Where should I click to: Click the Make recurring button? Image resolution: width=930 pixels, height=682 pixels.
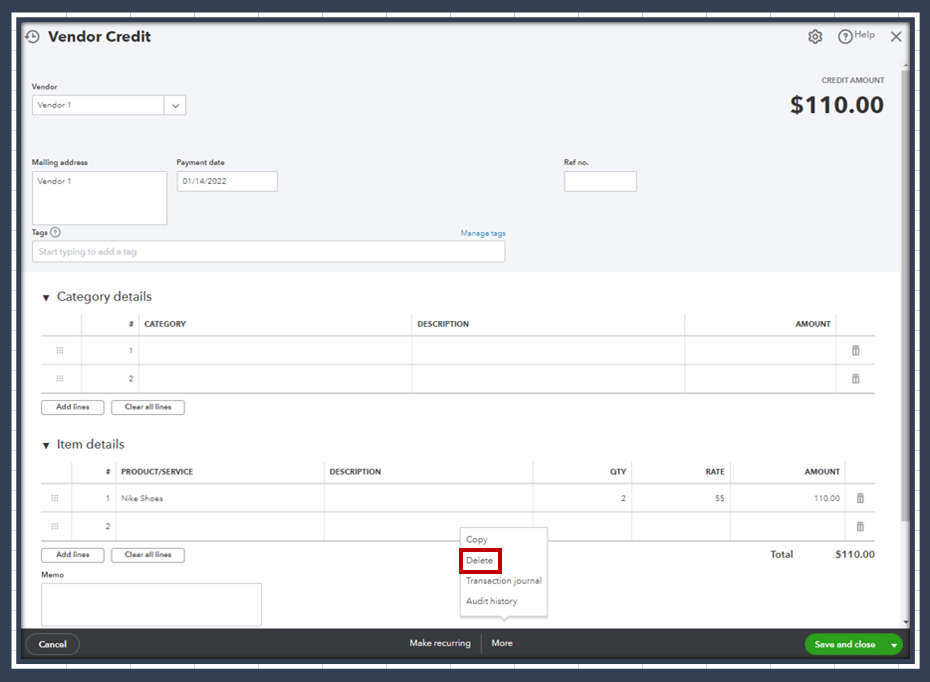click(439, 644)
